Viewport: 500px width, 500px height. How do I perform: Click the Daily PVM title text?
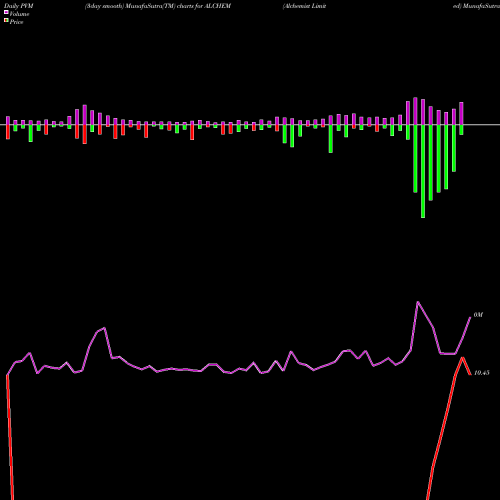click(18, 6)
